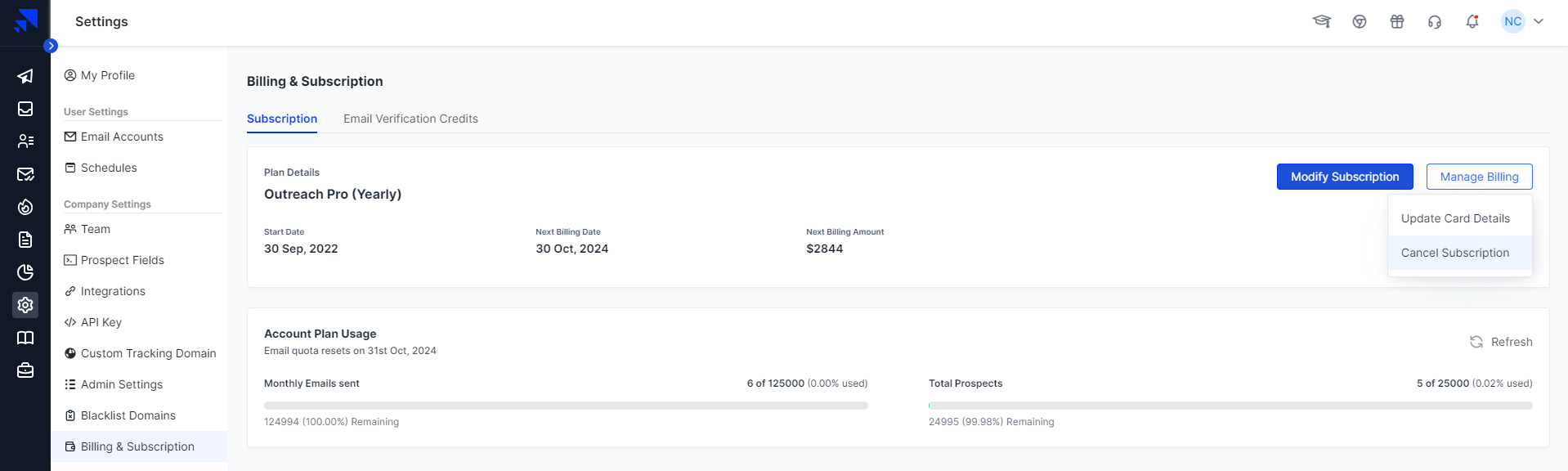The image size is (1568, 471).
Task: Click the Billing & Subscription heading
Action: click(x=315, y=81)
